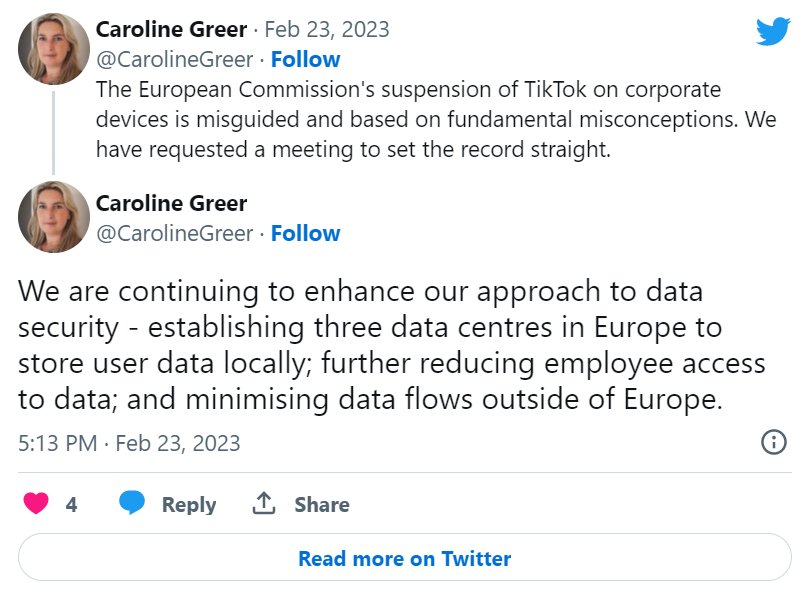Click the Share text label

tap(321, 505)
